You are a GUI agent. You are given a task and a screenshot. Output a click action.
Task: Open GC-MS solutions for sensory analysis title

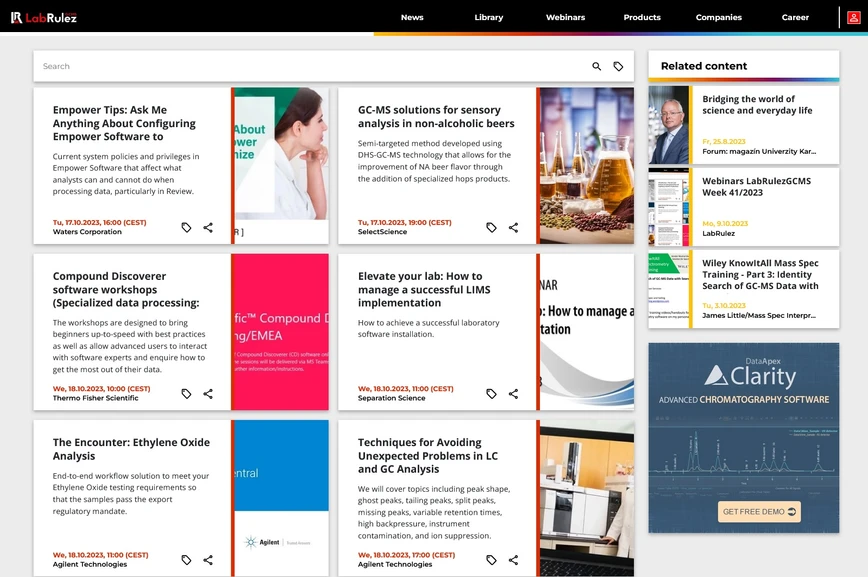point(436,116)
